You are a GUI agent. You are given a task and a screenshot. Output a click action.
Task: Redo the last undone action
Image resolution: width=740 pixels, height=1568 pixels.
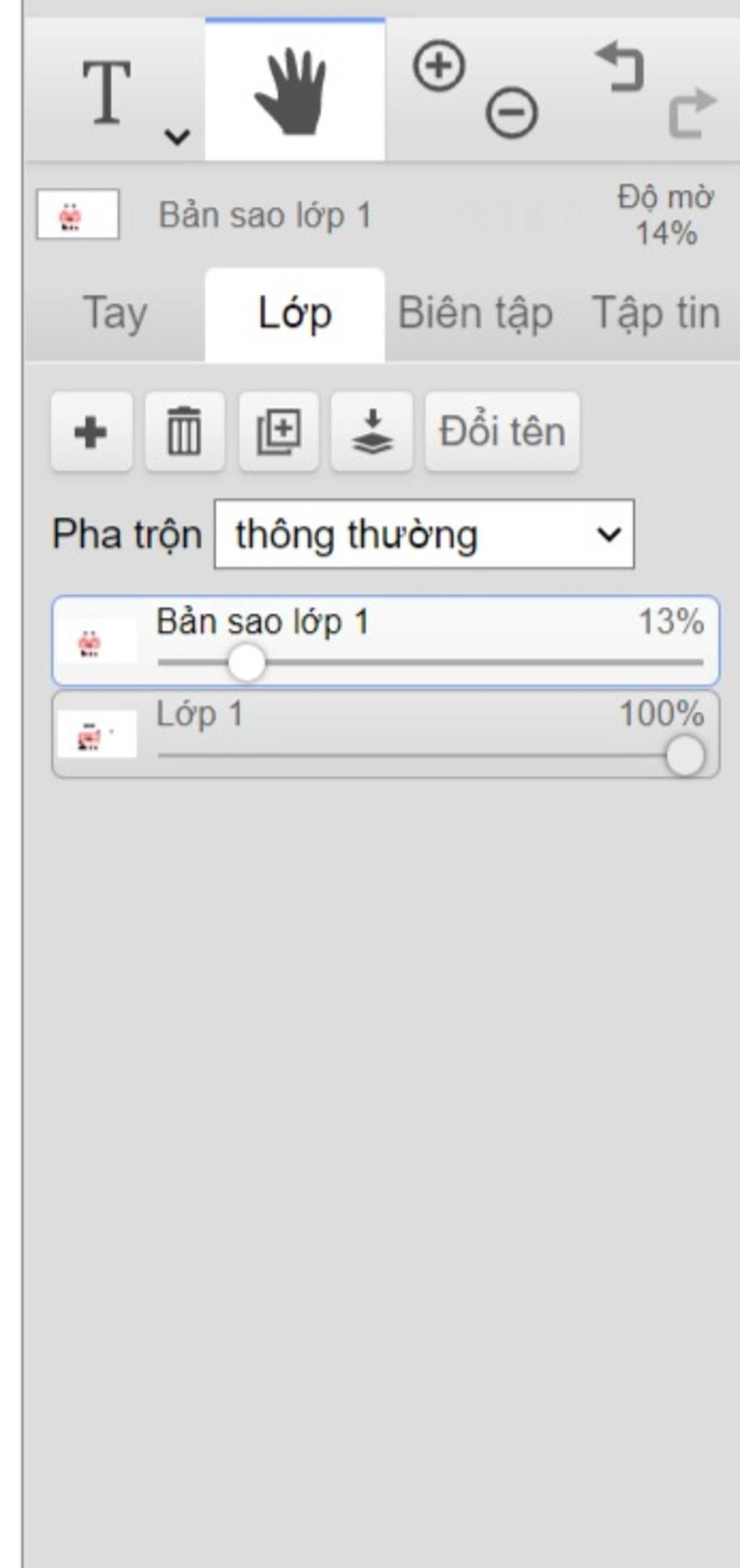(692, 113)
